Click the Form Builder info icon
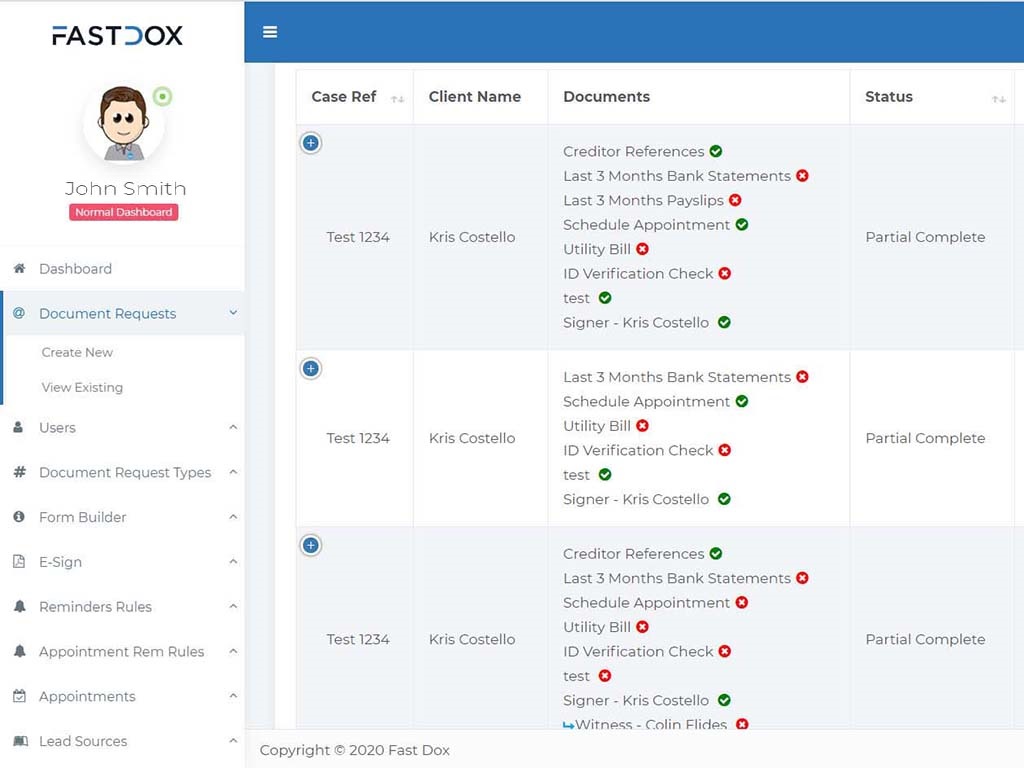 tap(19, 517)
